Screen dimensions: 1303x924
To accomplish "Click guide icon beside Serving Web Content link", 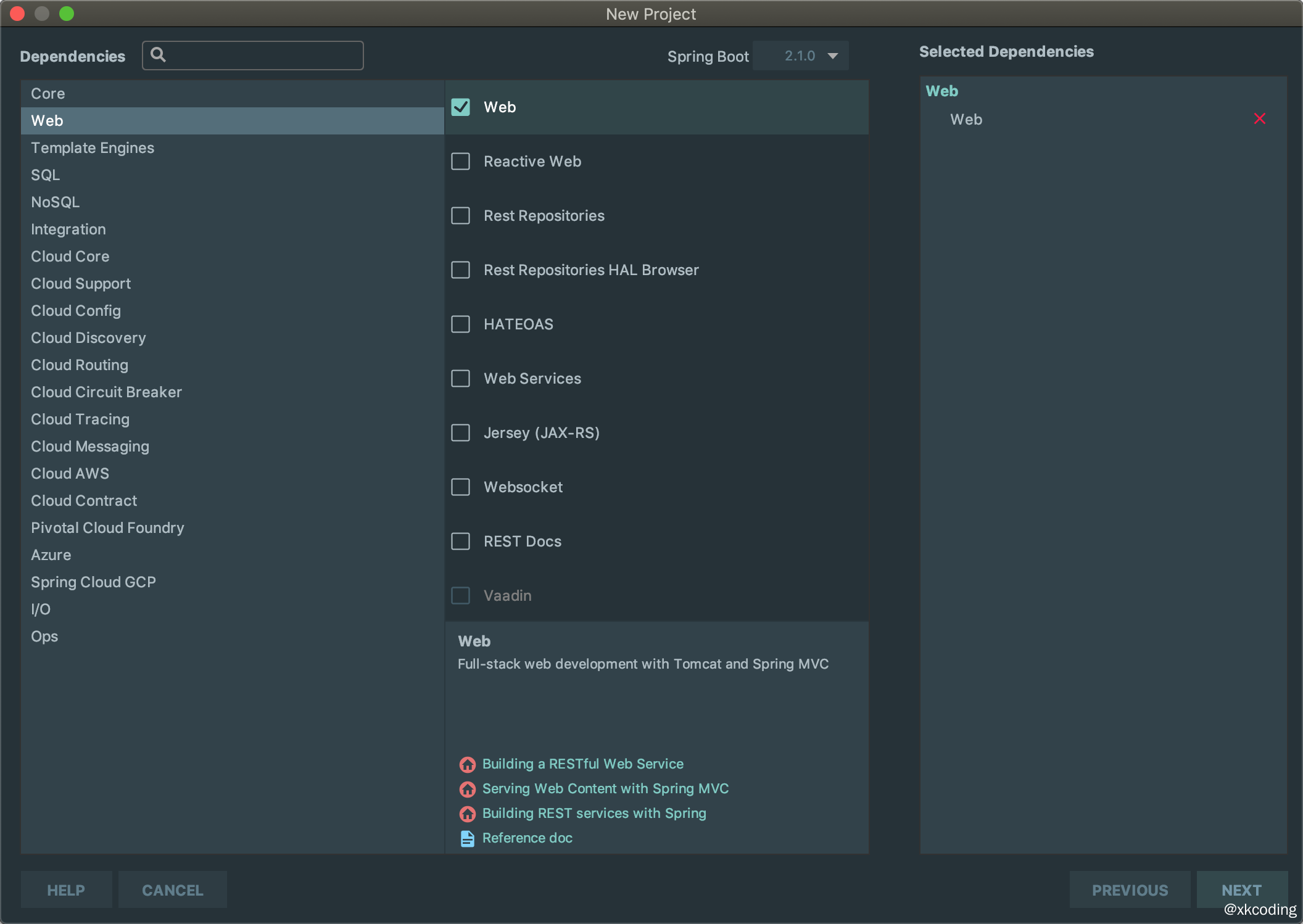I will click(x=468, y=789).
